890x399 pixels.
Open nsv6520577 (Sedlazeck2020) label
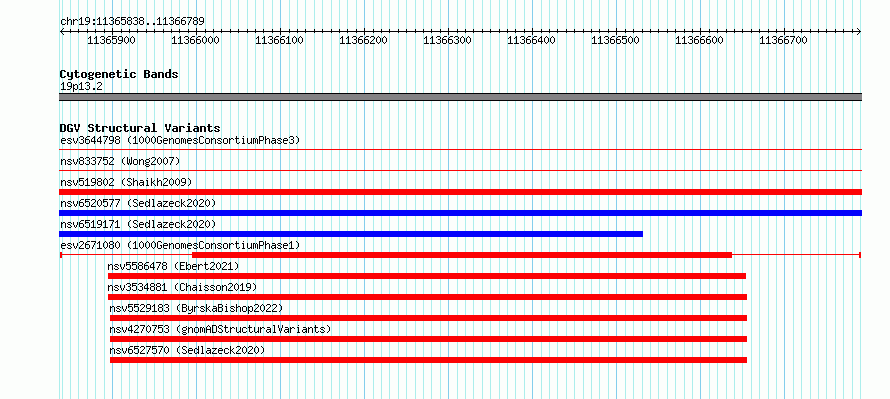pyautogui.click(x=138, y=203)
